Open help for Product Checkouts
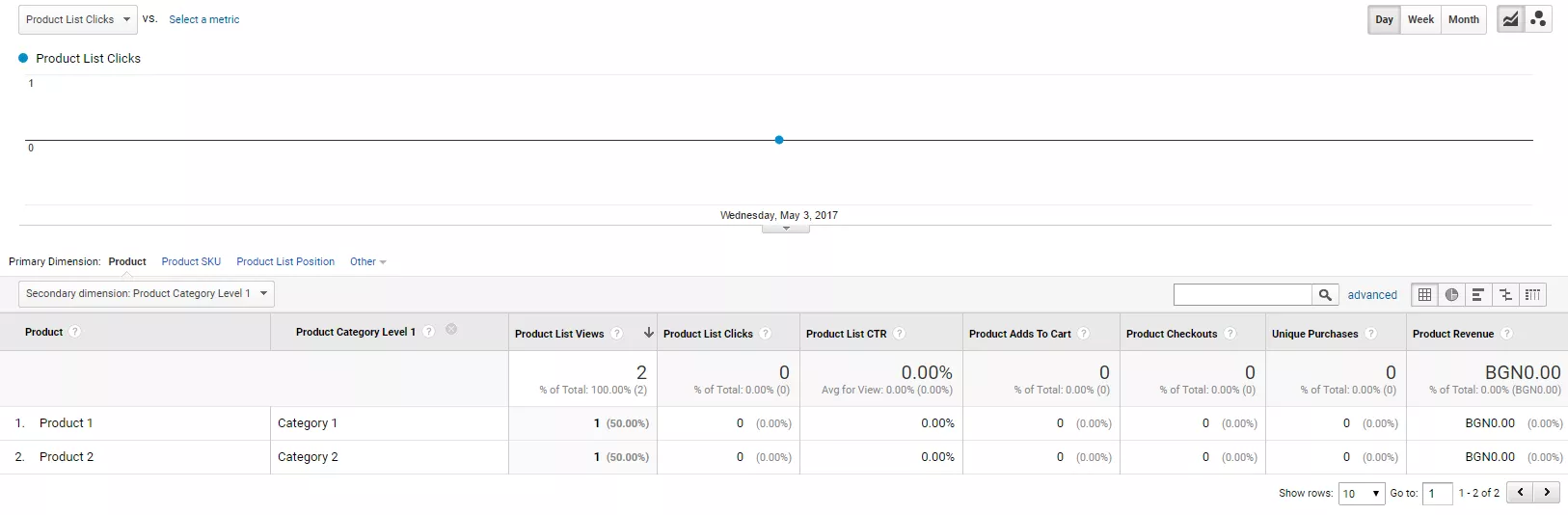The height and width of the screenshot is (515, 1568). point(1230,334)
